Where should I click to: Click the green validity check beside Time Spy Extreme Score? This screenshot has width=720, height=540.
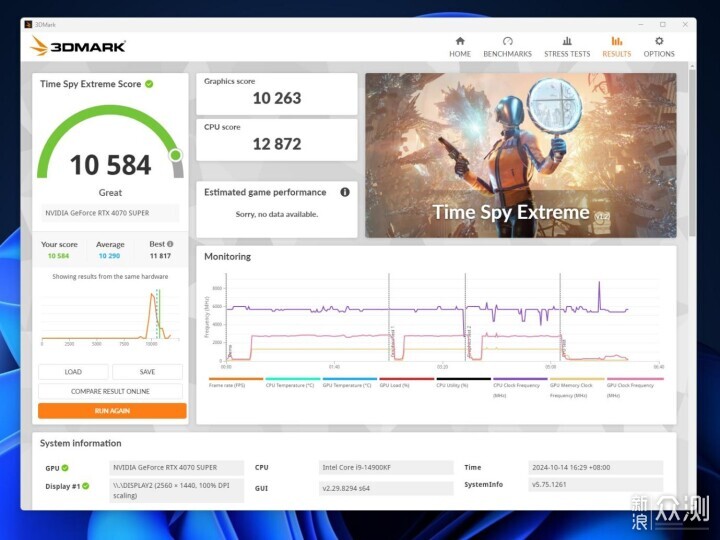[x=149, y=84]
